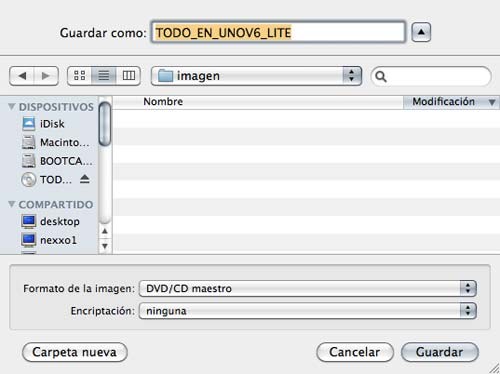Click the sidebar scroll down arrow
Viewport: 500px width, 374px height.
coord(105,246)
